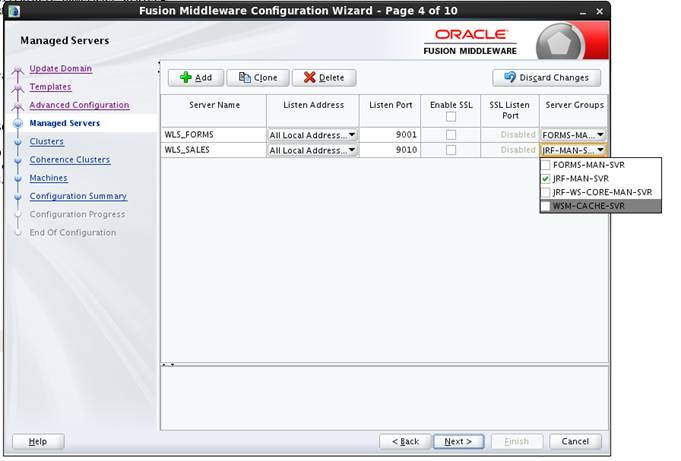Open Server Groups dropdown for WLS_FORMS
The image size is (681, 461).
[x=573, y=135]
